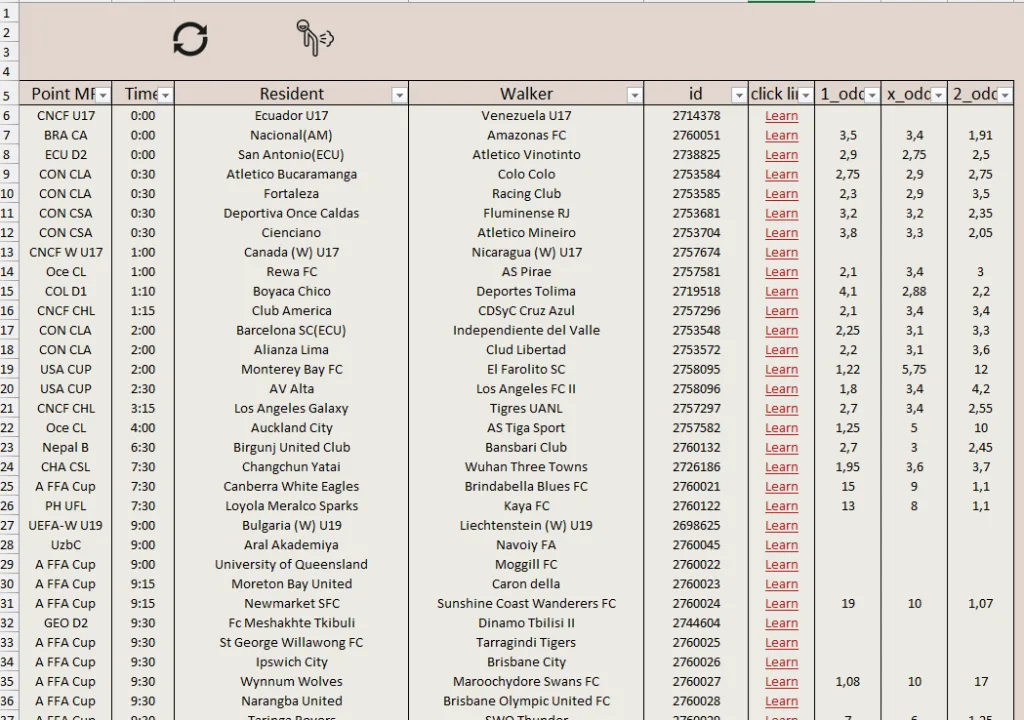The width and height of the screenshot is (1024, 720).
Task: Select the Loyola Meralco Sparks cell
Action: 291,506
